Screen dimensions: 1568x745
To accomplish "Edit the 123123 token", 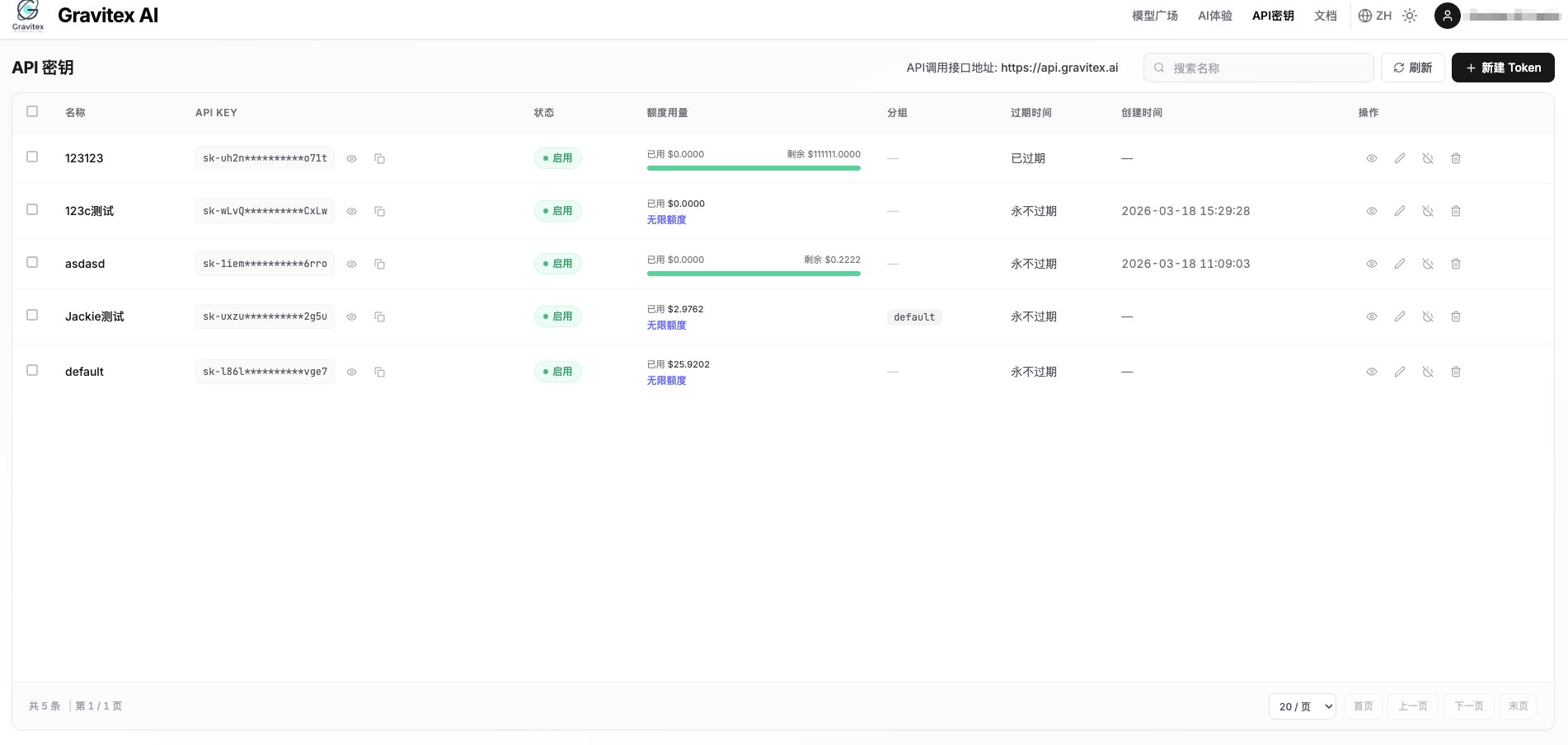I will coord(1400,158).
